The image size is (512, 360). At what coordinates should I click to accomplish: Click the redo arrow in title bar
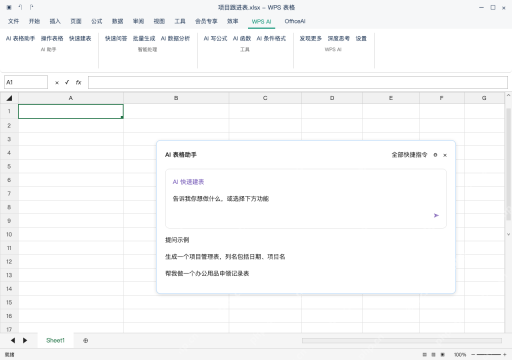tap(31, 7)
